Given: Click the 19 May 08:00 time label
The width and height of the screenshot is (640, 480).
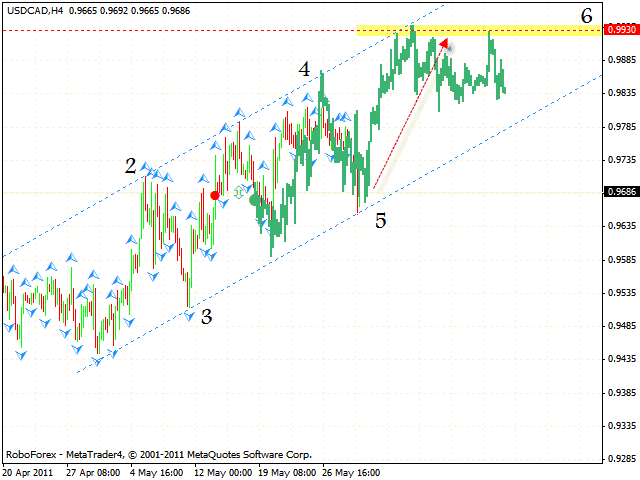Looking at the screenshot, I should tap(288, 471).
